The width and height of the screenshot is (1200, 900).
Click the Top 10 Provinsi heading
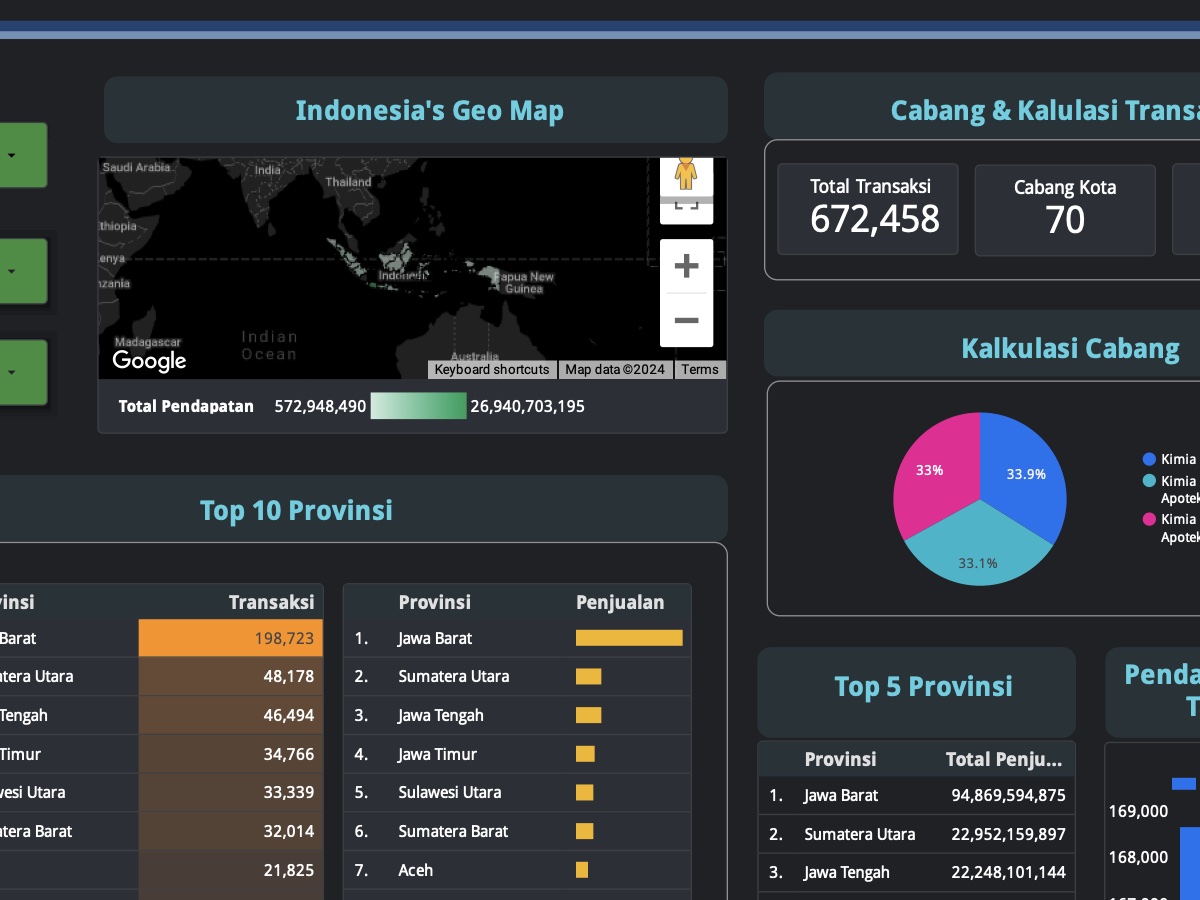coord(296,510)
